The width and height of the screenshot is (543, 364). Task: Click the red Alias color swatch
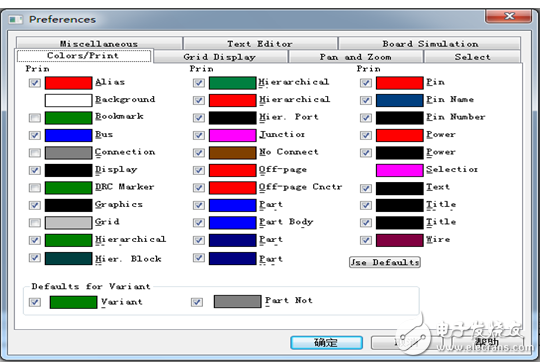click(68, 83)
